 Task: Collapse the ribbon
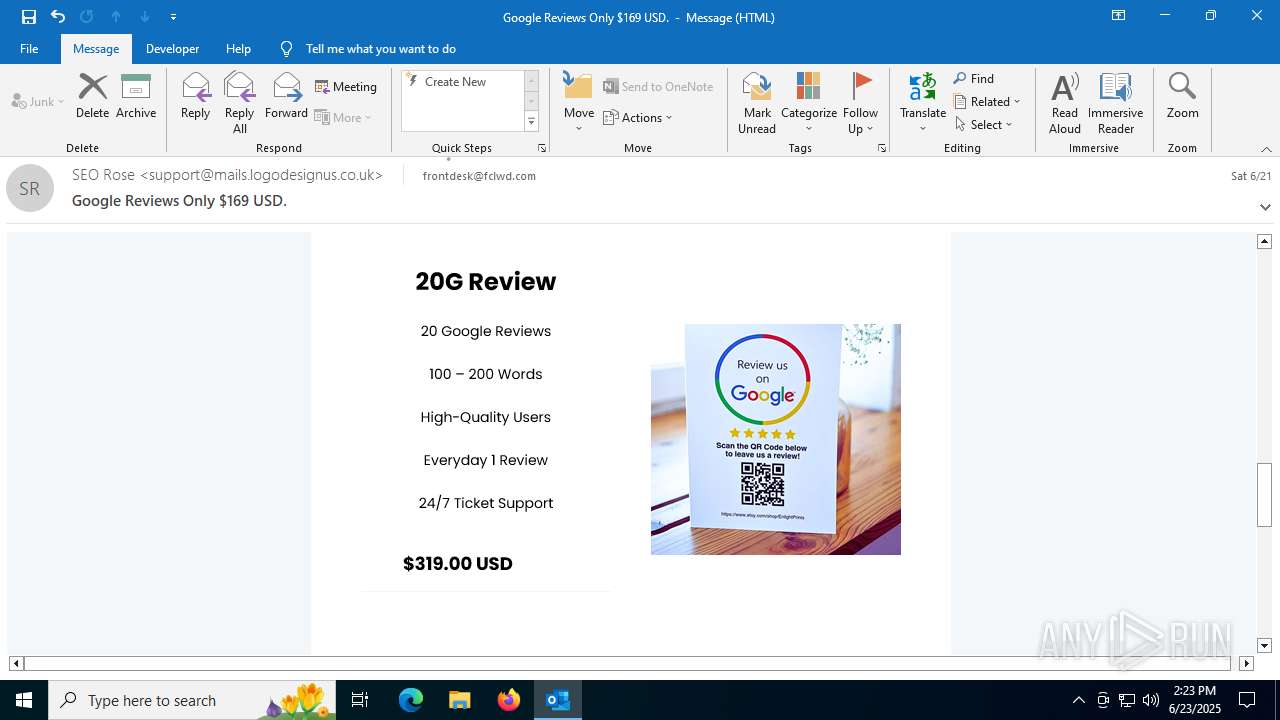pyautogui.click(x=1266, y=149)
